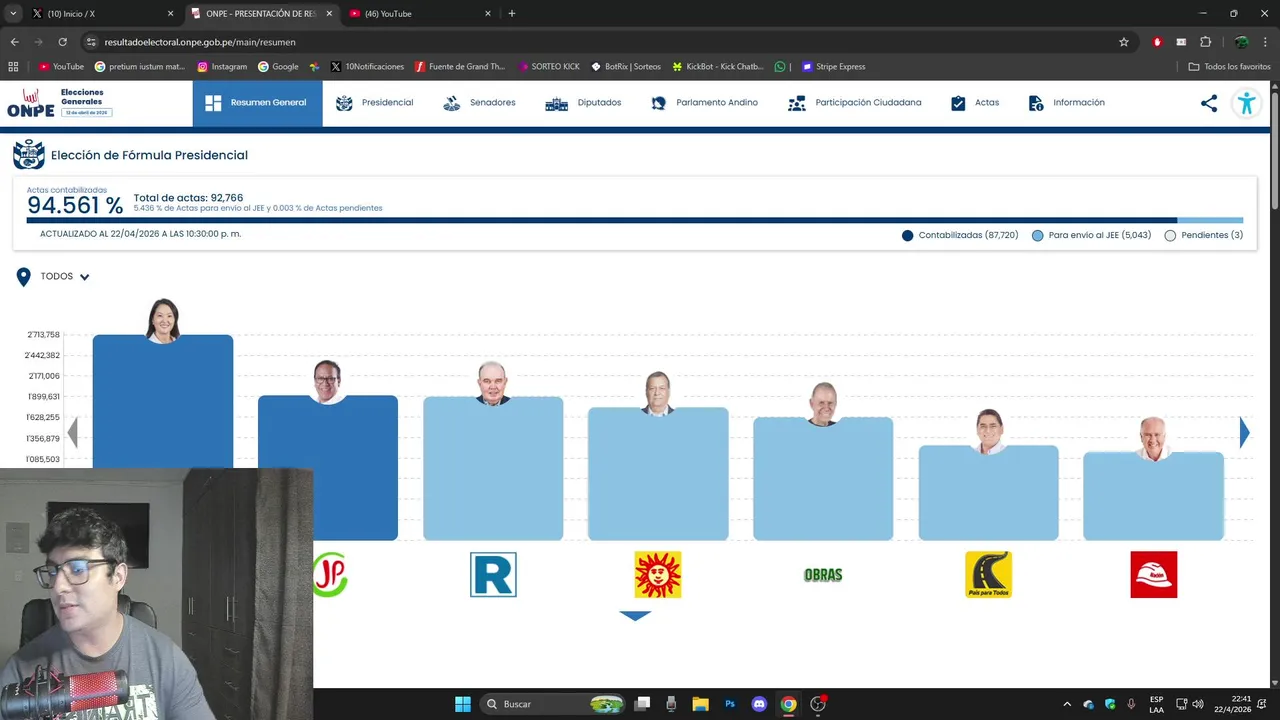Image resolution: width=1280 pixels, height=720 pixels.
Task: Open the Instagram bookmark
Action: [222, 67]
